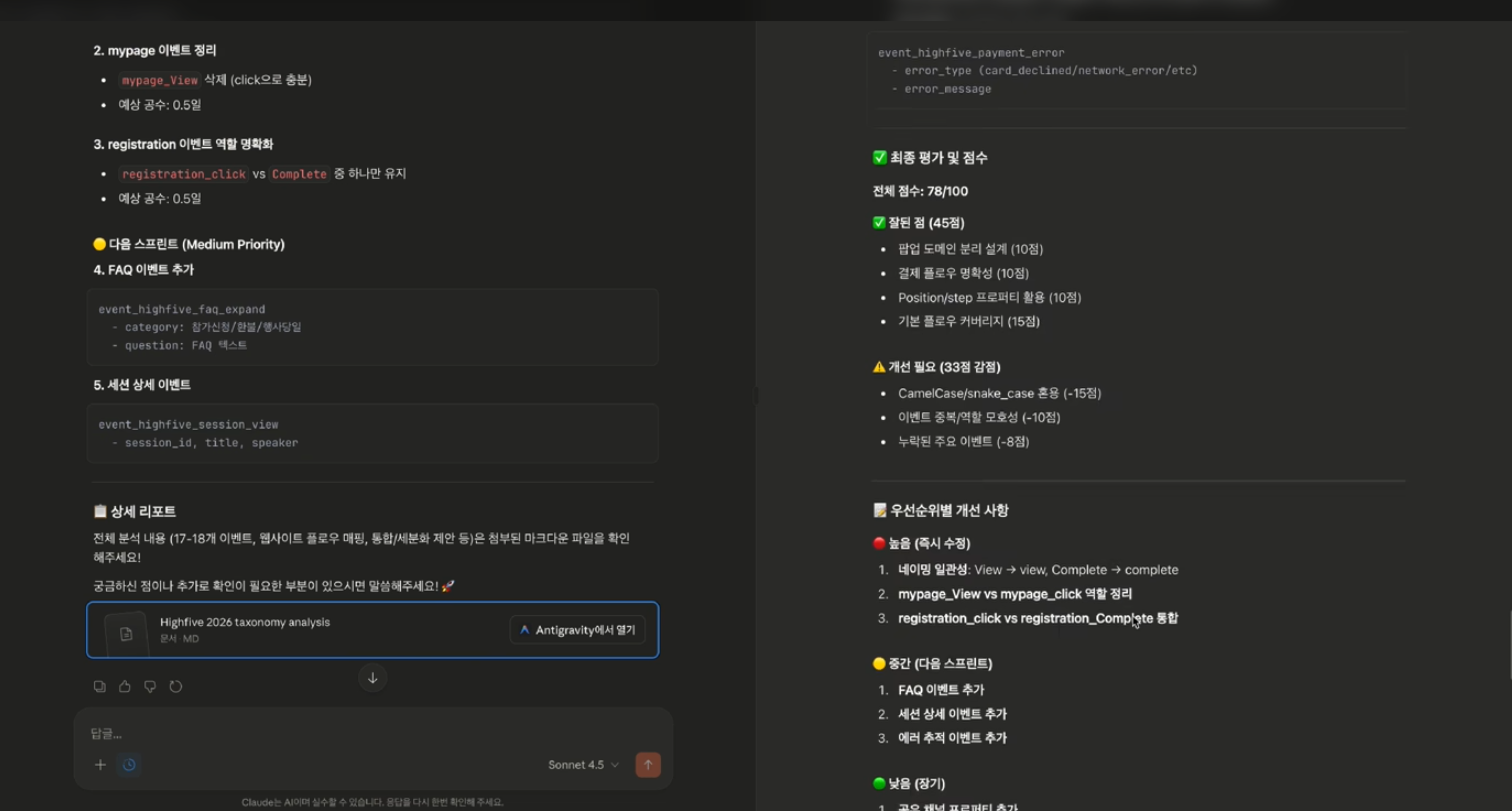Open the Sonnet 4.5 model dropdown

(x=583, y=765)
